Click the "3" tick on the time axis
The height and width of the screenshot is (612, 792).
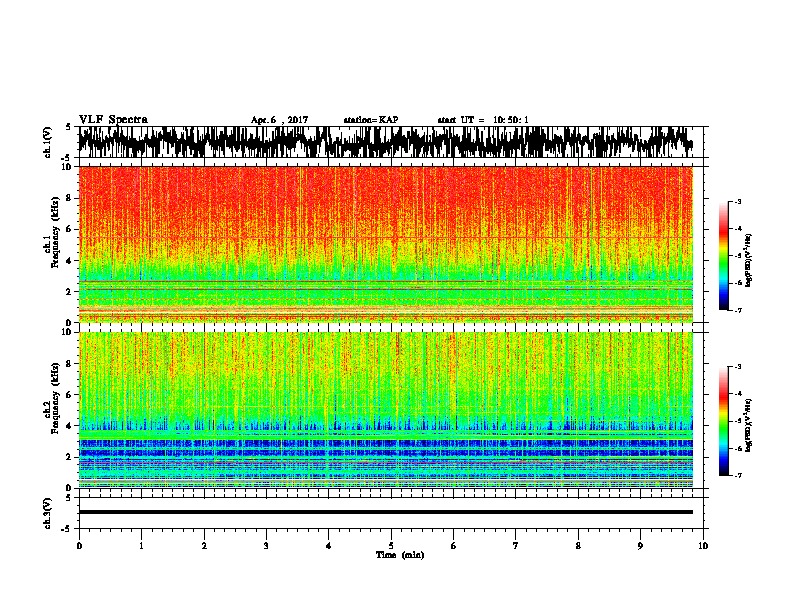266,545
